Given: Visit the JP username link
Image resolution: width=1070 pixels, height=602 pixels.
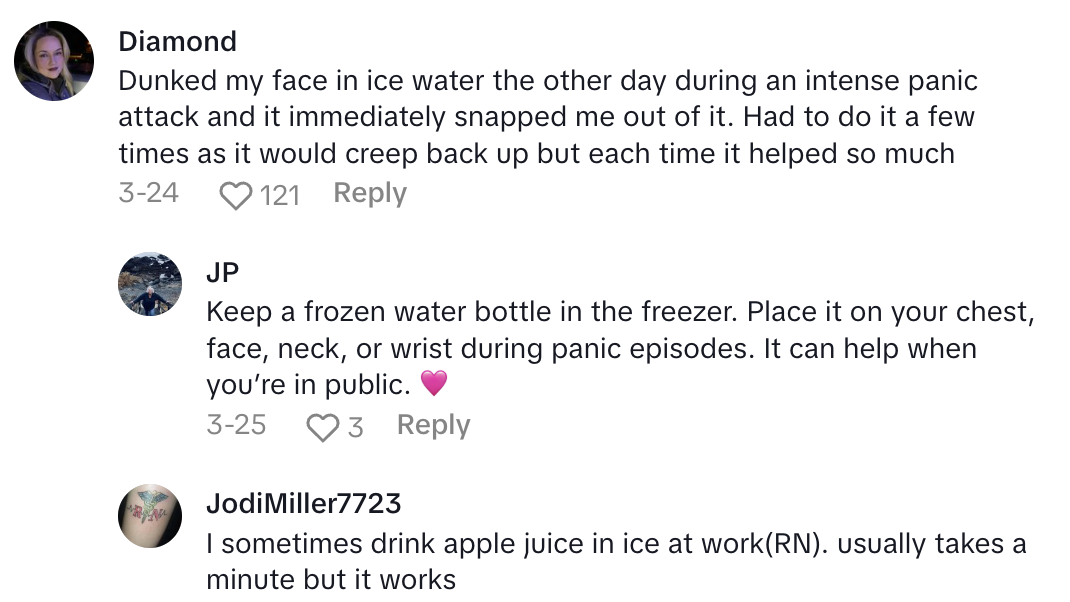Looking at the screenshot, I should coord(222,273).
